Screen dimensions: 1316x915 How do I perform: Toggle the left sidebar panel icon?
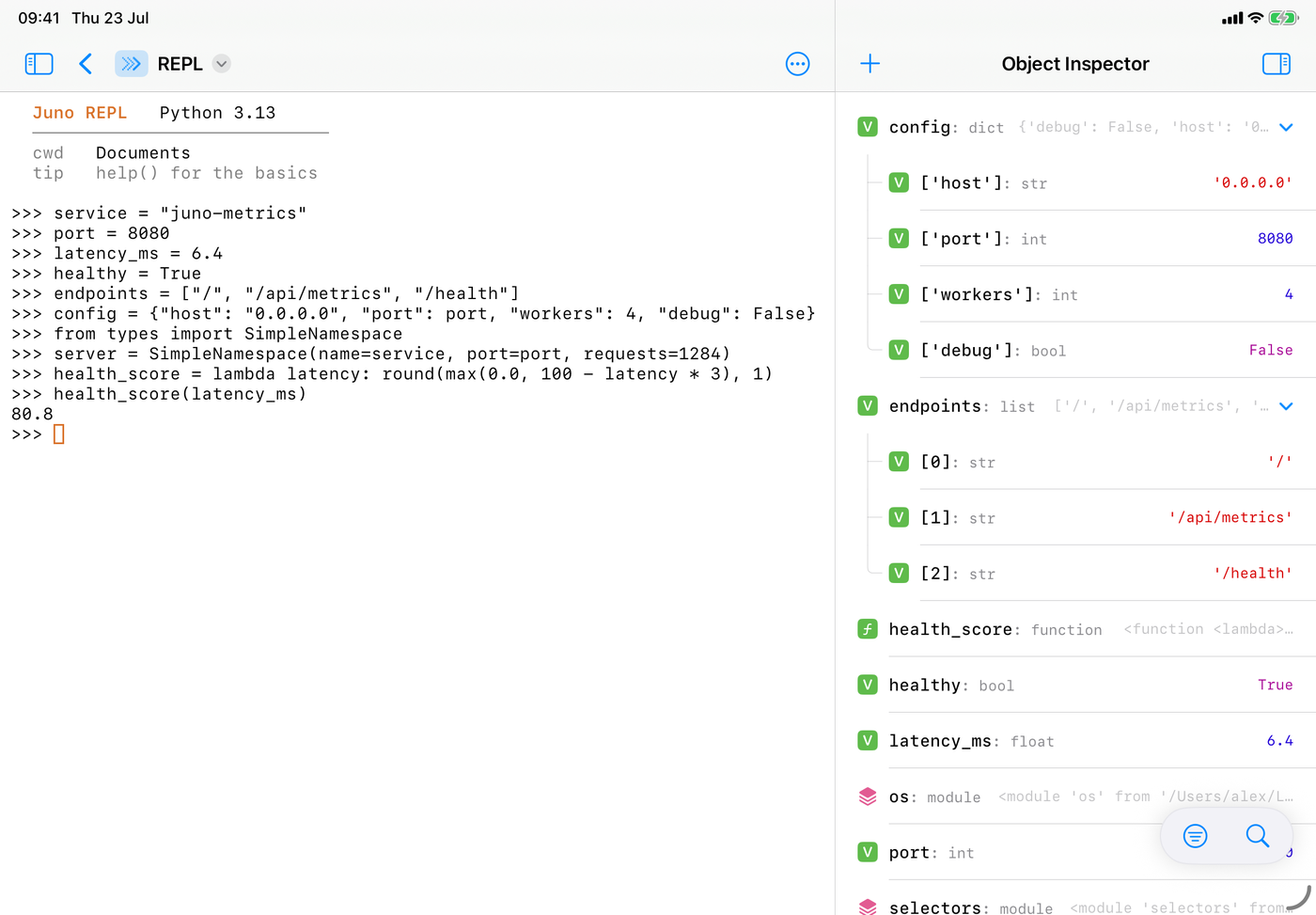(x=39, y=64)
